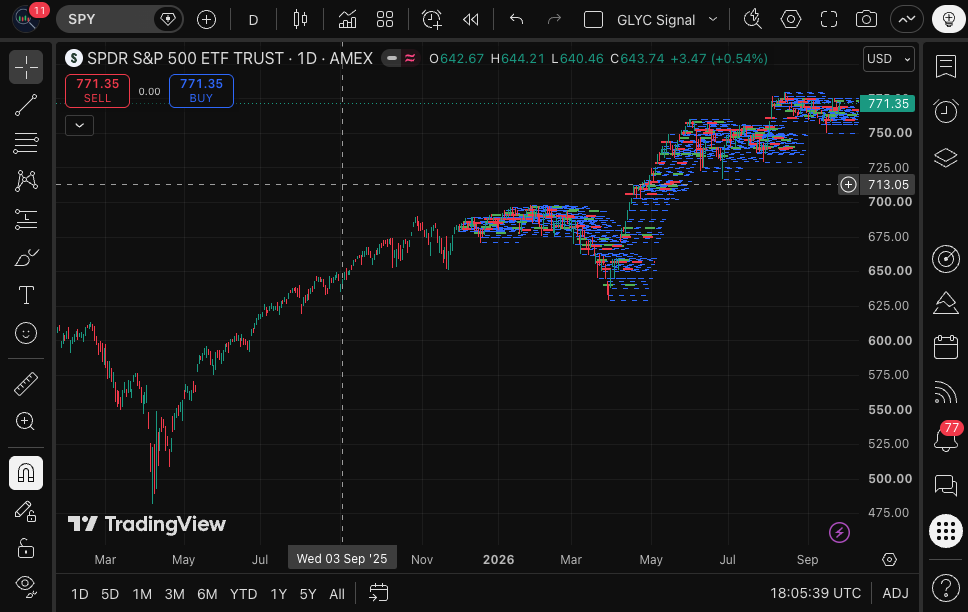Toggle lock all drawing tools
The image size is (968, 612).
[26, 549]
